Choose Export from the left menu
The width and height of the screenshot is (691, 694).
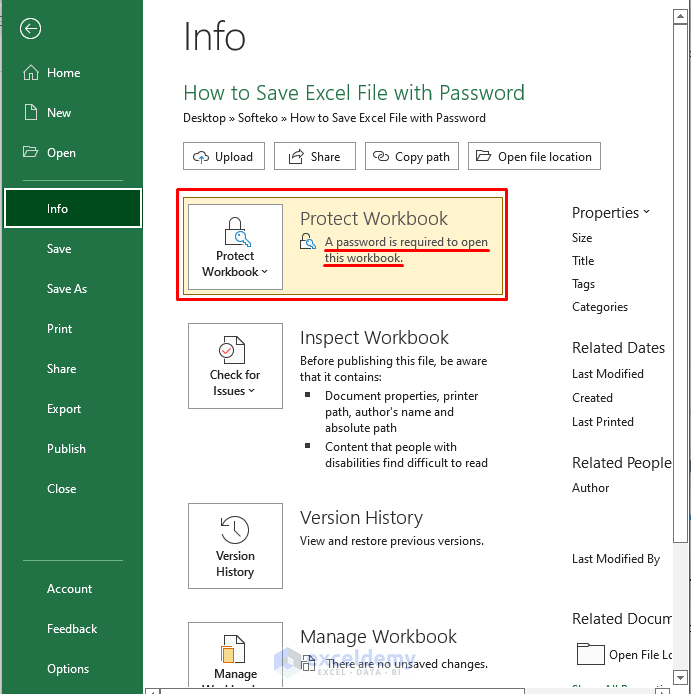[x=64, y=409]
